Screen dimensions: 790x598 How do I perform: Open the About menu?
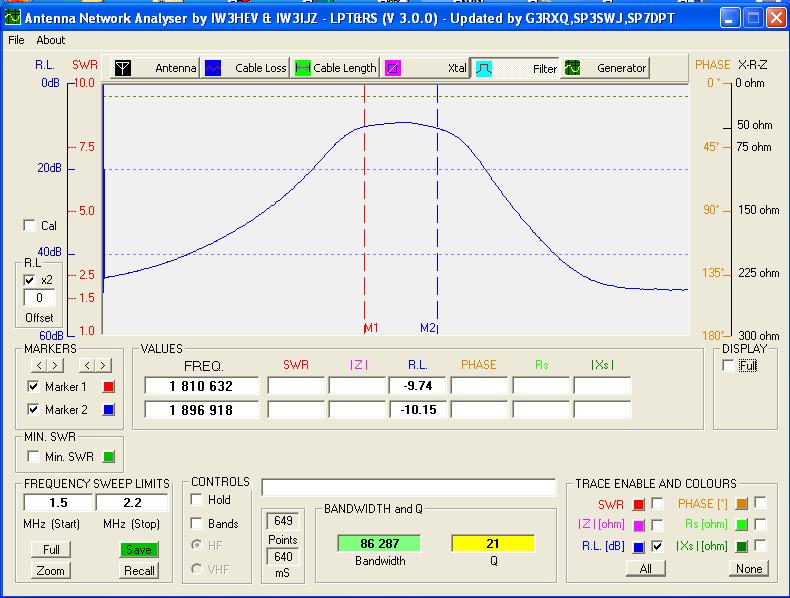(50, 40)
